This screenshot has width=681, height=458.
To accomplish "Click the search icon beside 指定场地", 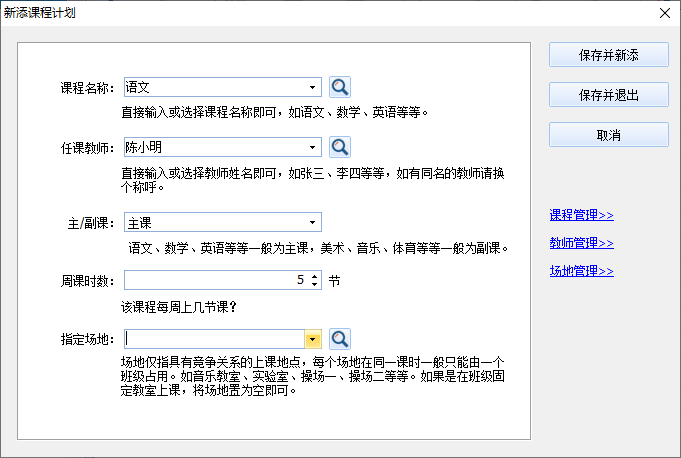I will 340,339.
